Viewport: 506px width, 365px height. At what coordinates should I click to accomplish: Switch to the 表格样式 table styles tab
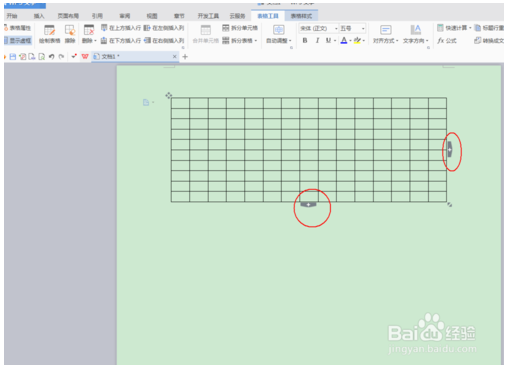pyautogui.click(x=301, y=16)
